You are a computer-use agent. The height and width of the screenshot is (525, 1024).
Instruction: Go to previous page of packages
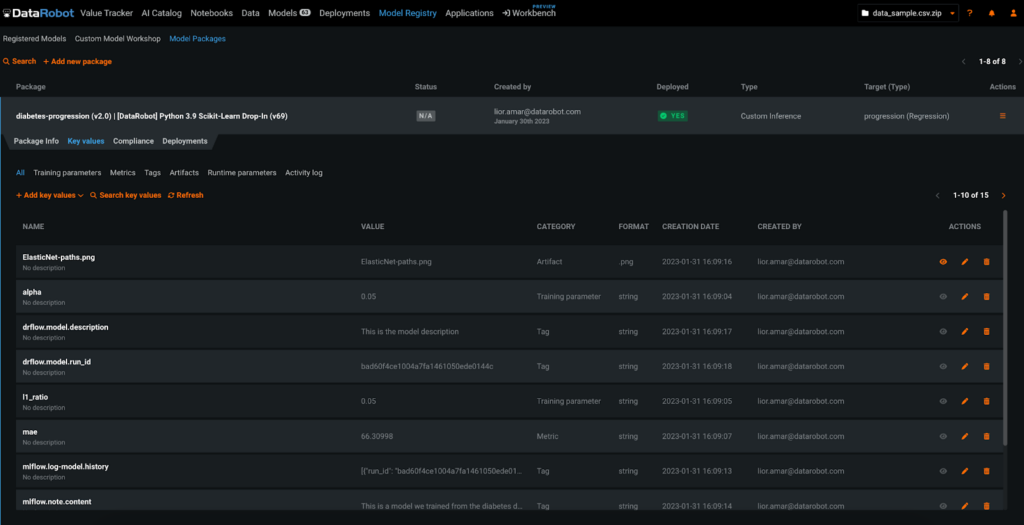(x=963, y=61)
